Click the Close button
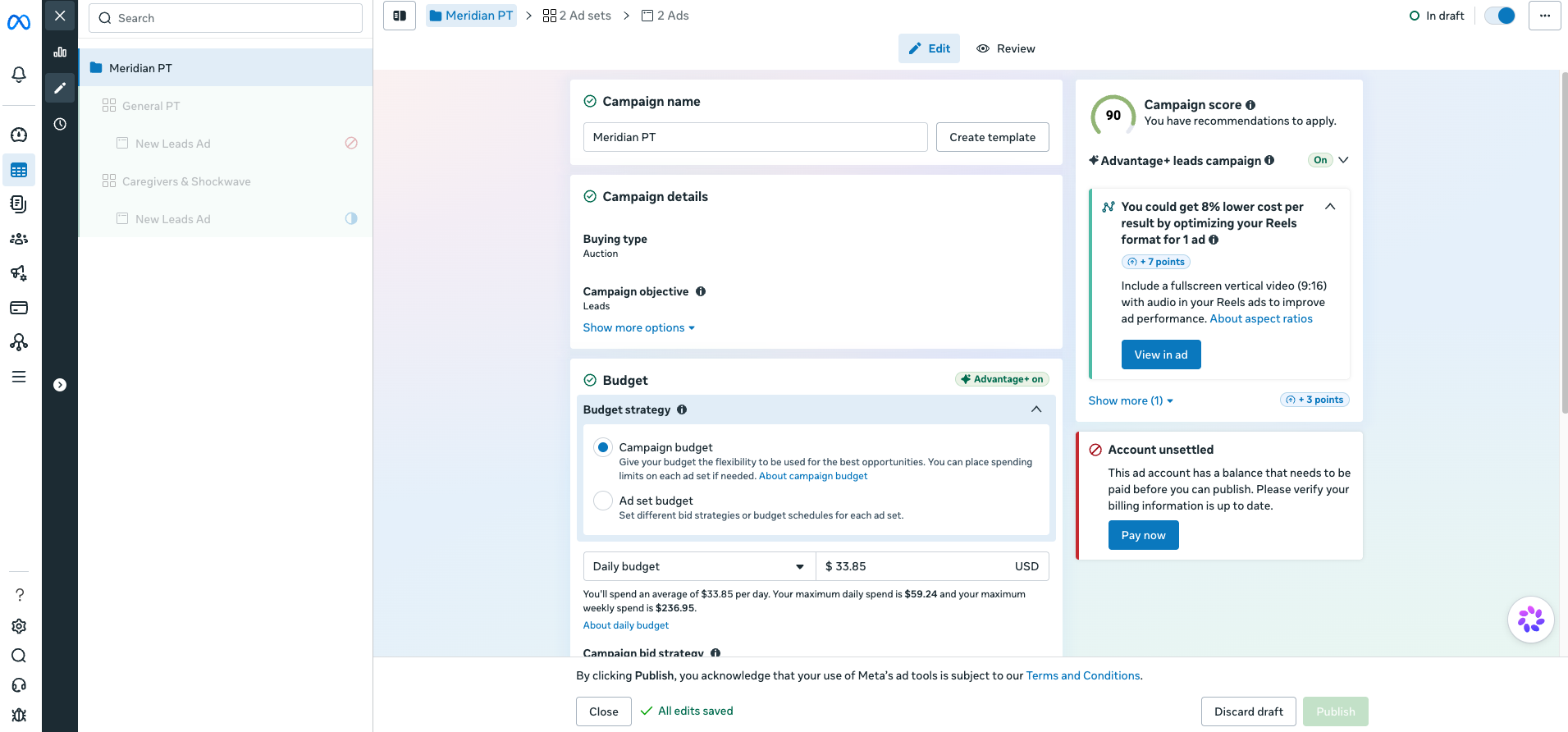The image size is (1568, 732). pos(603,711)
